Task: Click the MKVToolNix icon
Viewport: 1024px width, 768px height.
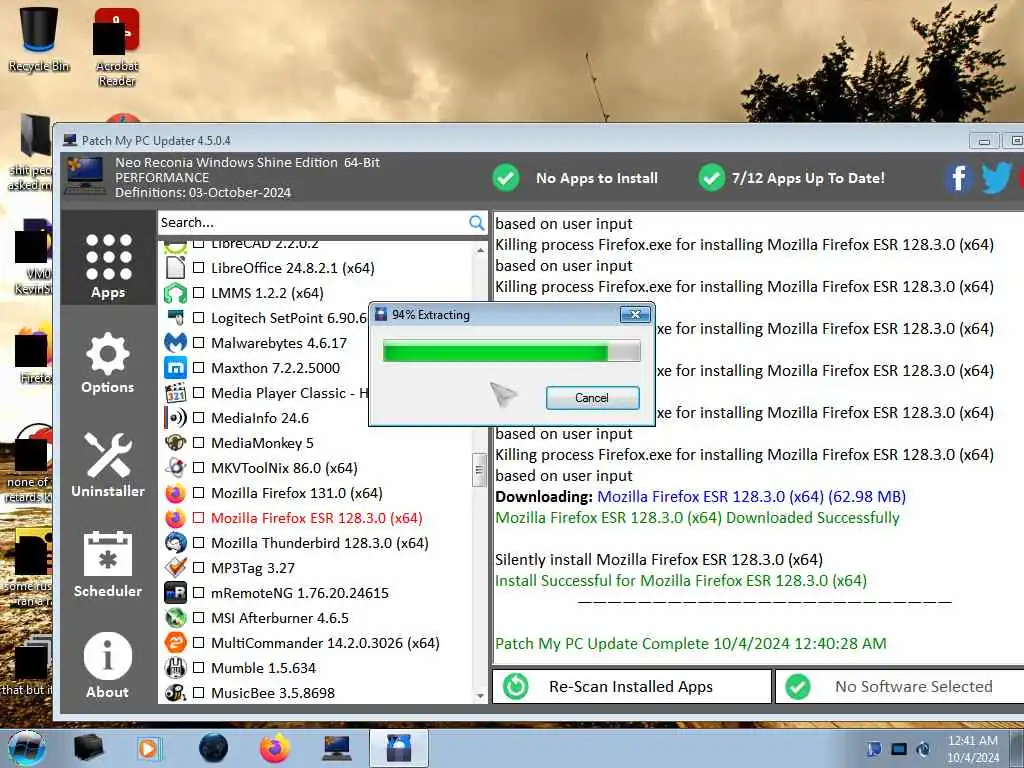Action: tap(175, 468)
